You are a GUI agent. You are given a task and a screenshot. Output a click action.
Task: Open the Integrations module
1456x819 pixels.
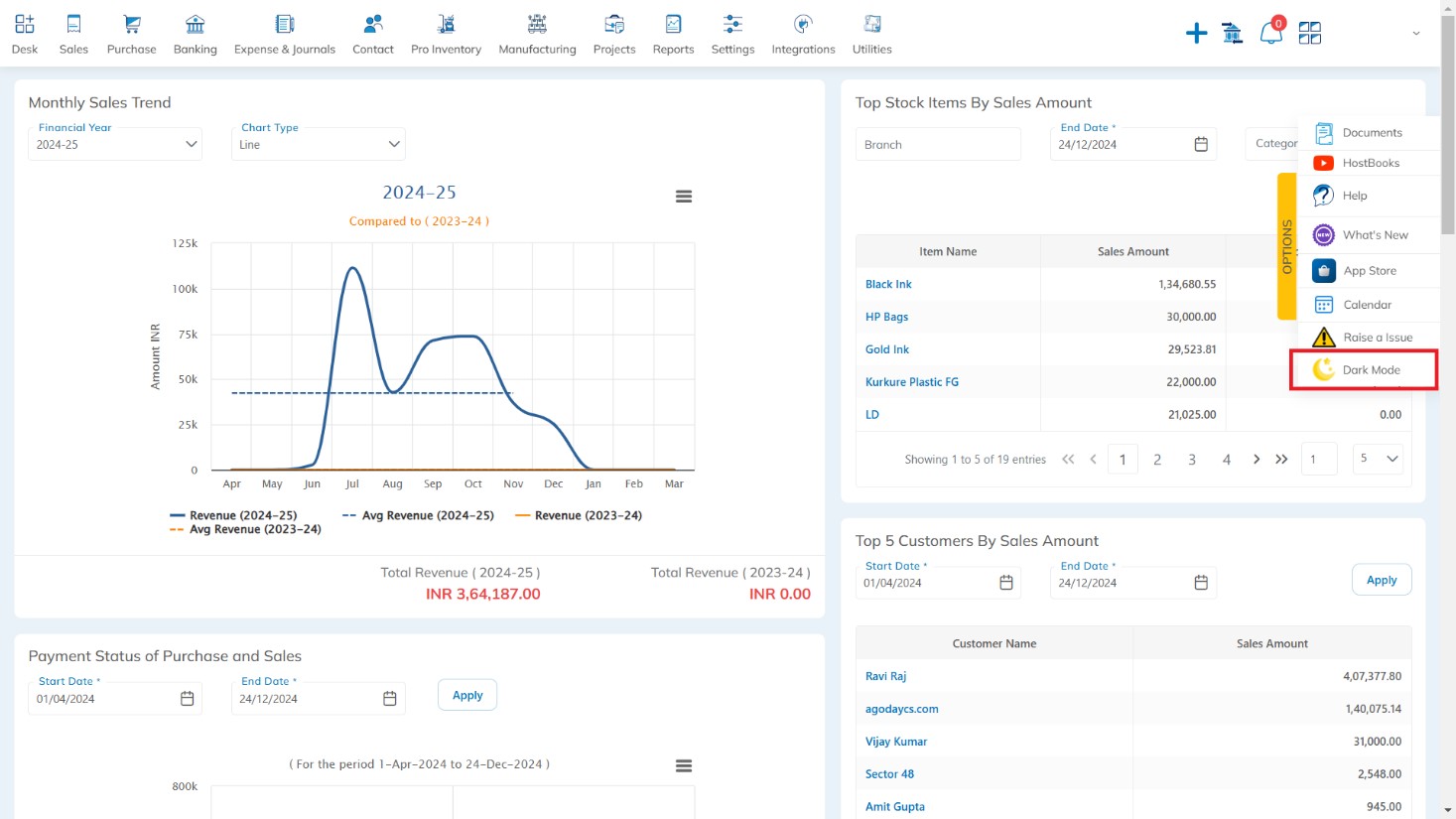pos(804,34)
